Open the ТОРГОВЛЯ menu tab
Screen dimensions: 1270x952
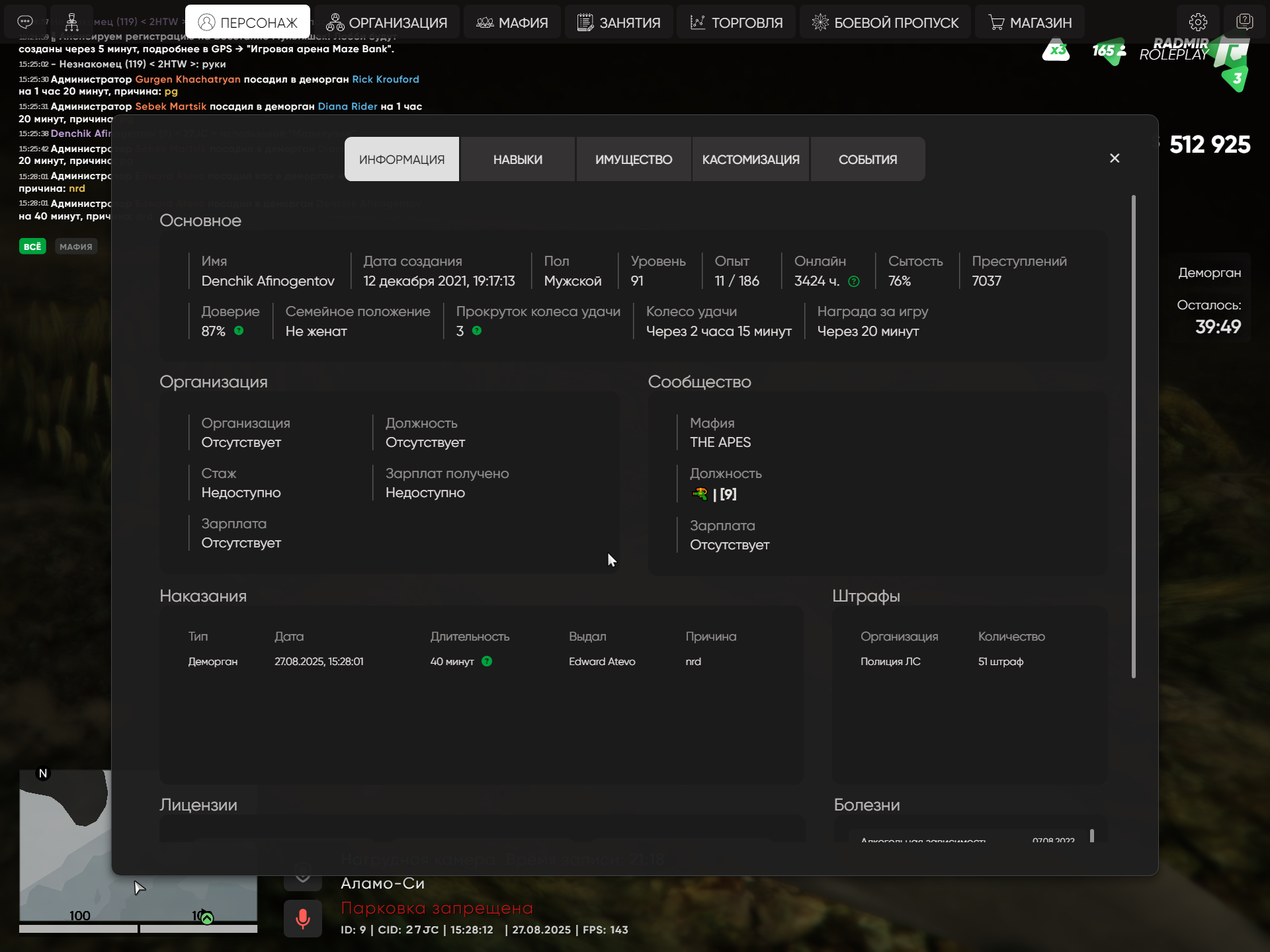click(x=736, y=22)
